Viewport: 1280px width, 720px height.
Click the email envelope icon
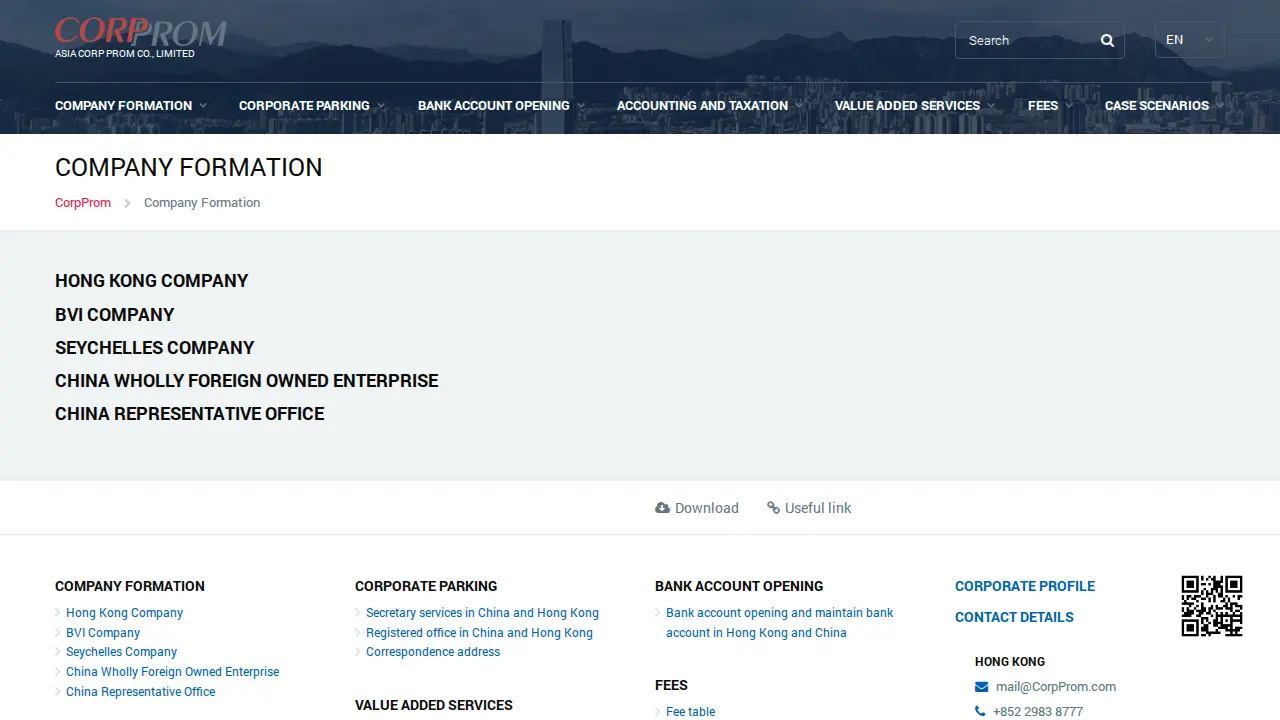(982, 687)
